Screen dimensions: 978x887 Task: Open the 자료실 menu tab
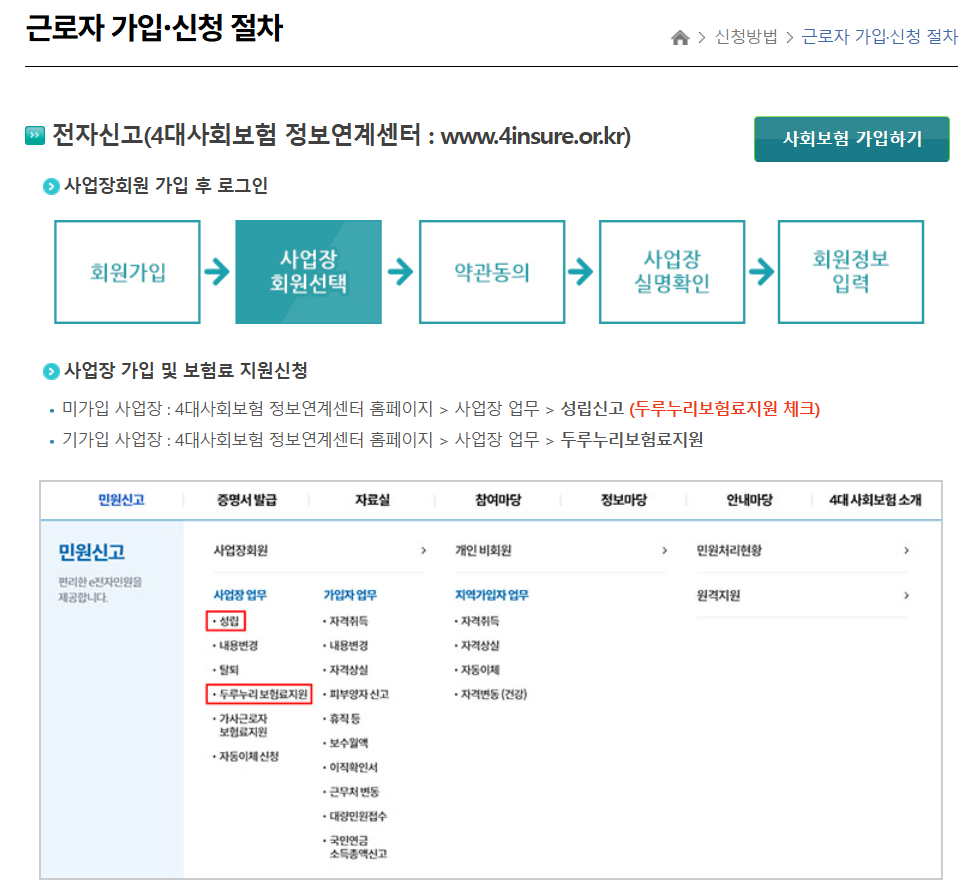pos(372,500)
